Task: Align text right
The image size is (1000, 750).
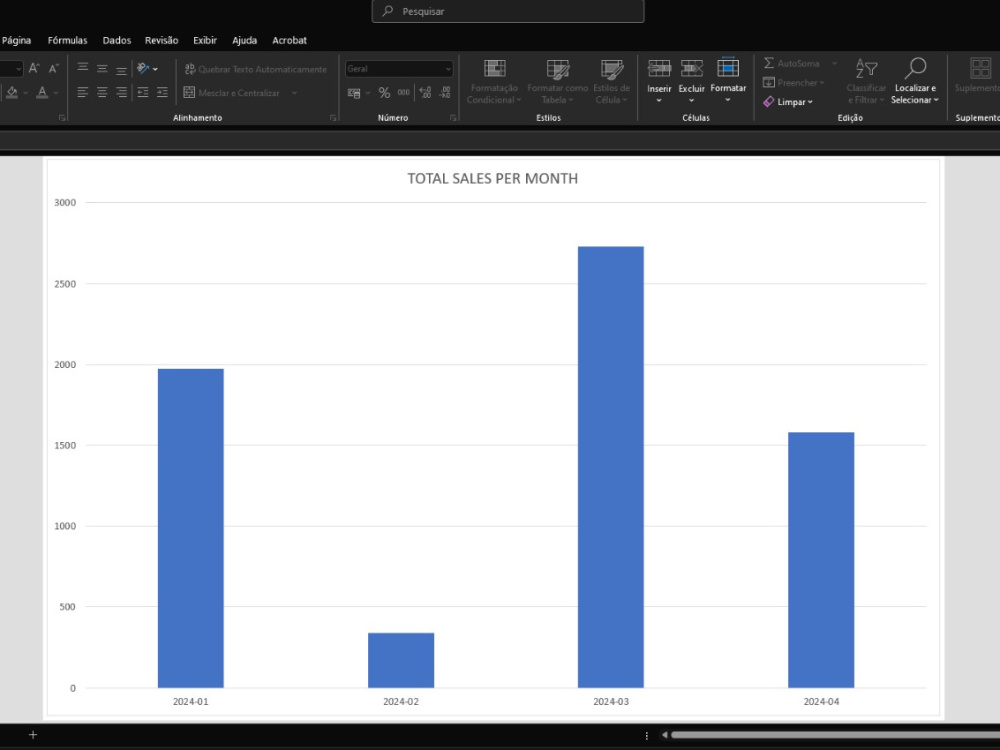Action: [121, 92]
